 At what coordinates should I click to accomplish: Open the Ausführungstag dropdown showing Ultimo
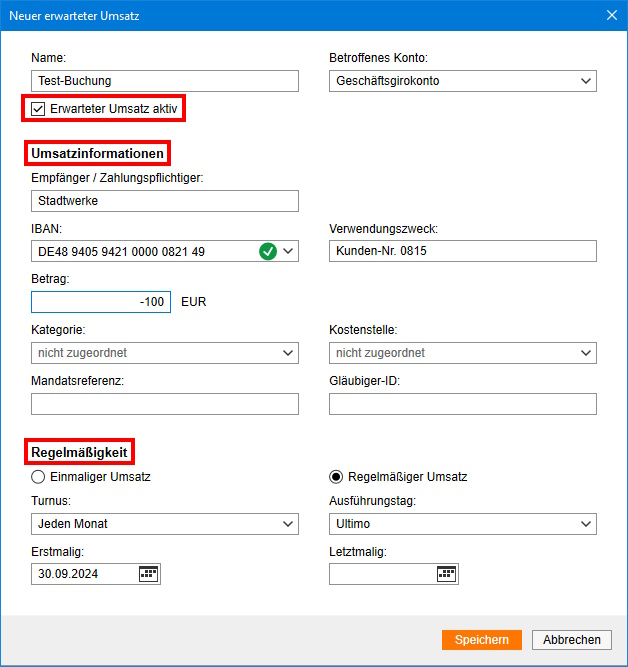point(585,524)
